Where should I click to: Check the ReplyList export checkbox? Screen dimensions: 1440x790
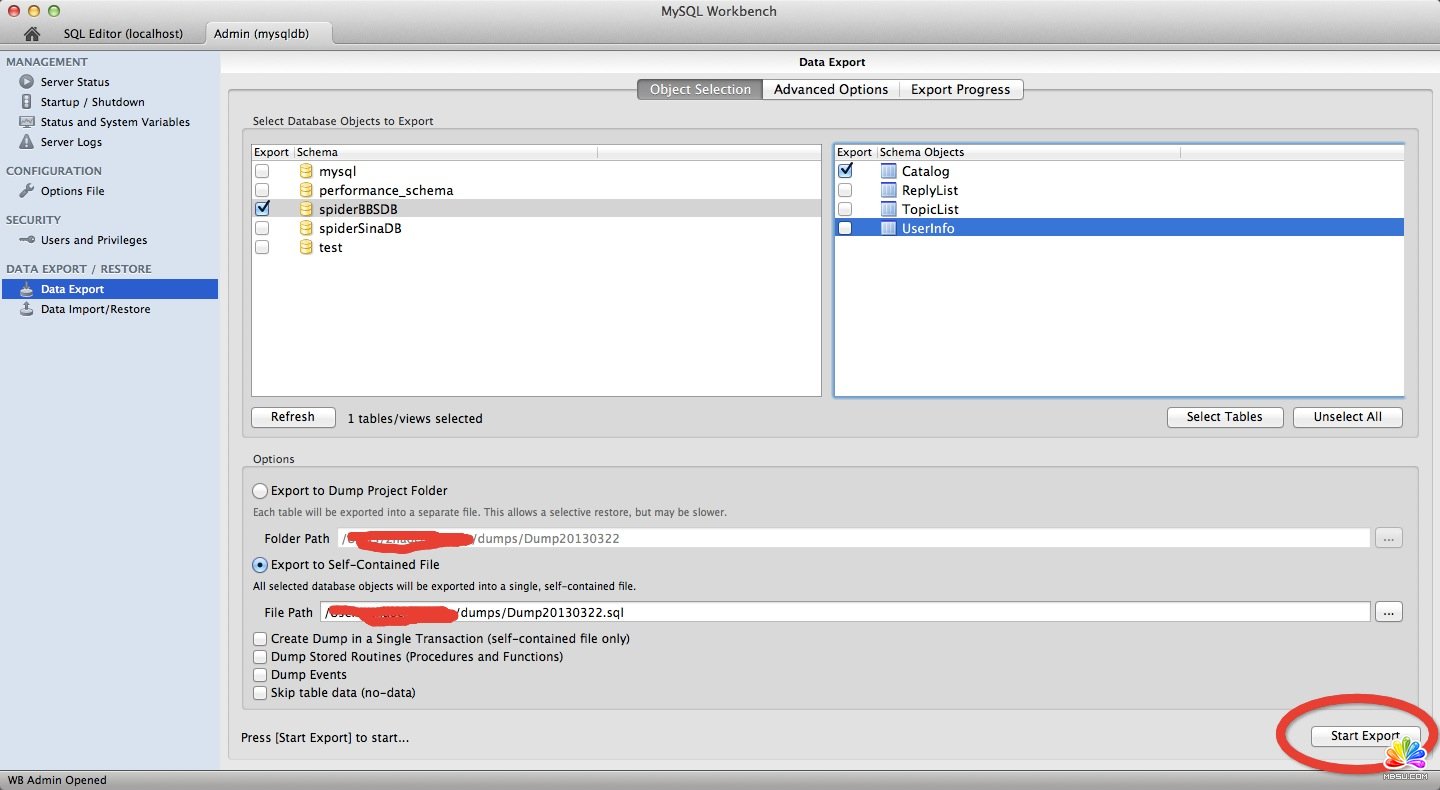[845, 190]
